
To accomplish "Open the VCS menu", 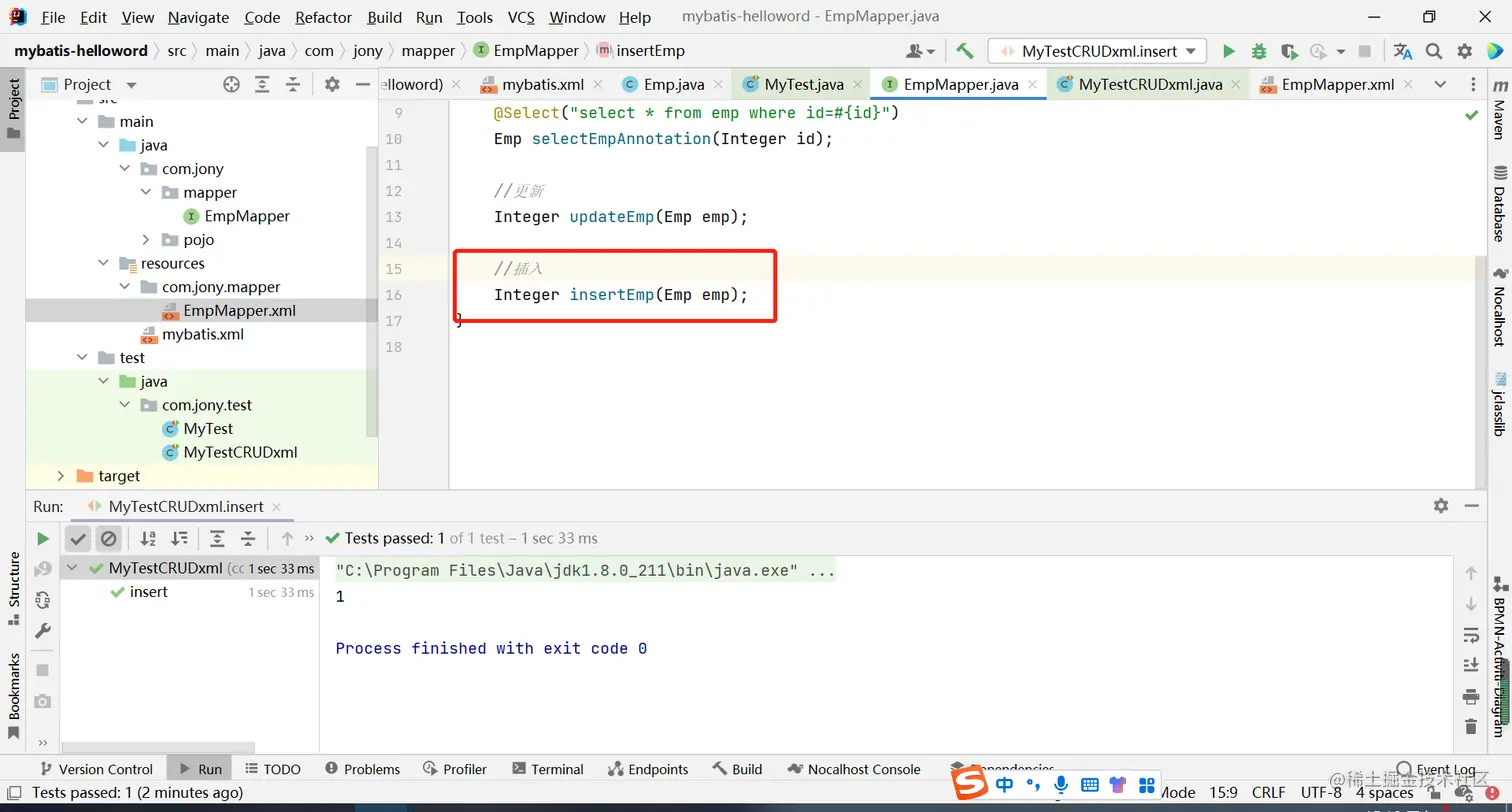I will click(x=521, y=18).
